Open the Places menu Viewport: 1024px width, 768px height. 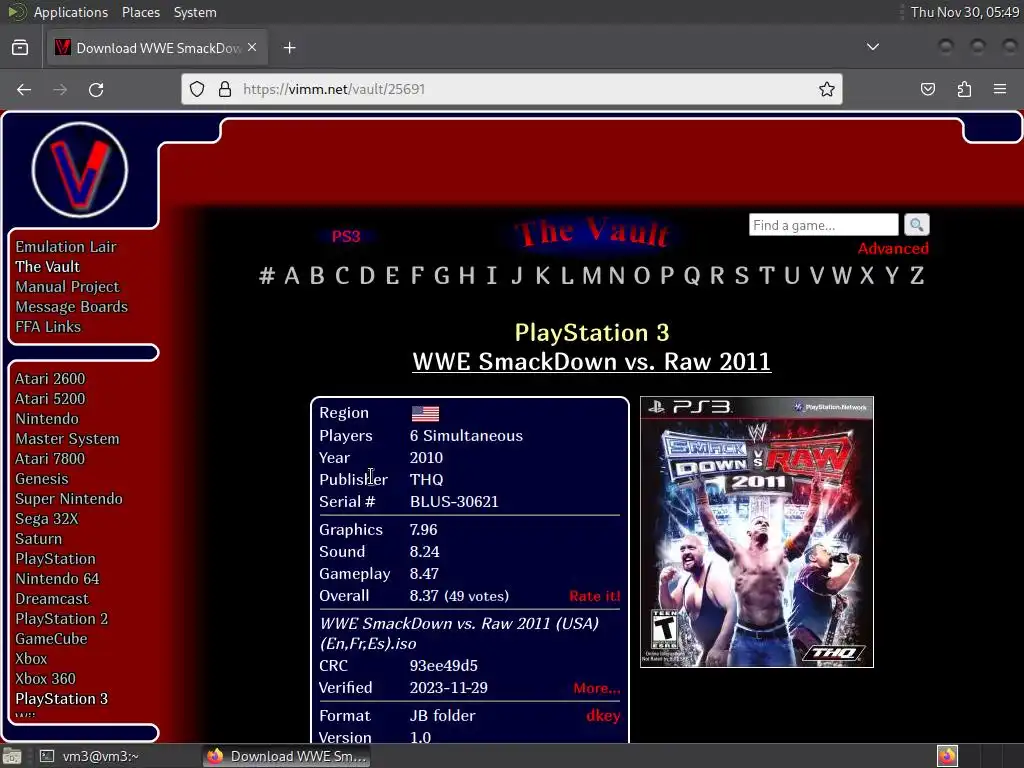coord(141,12)
